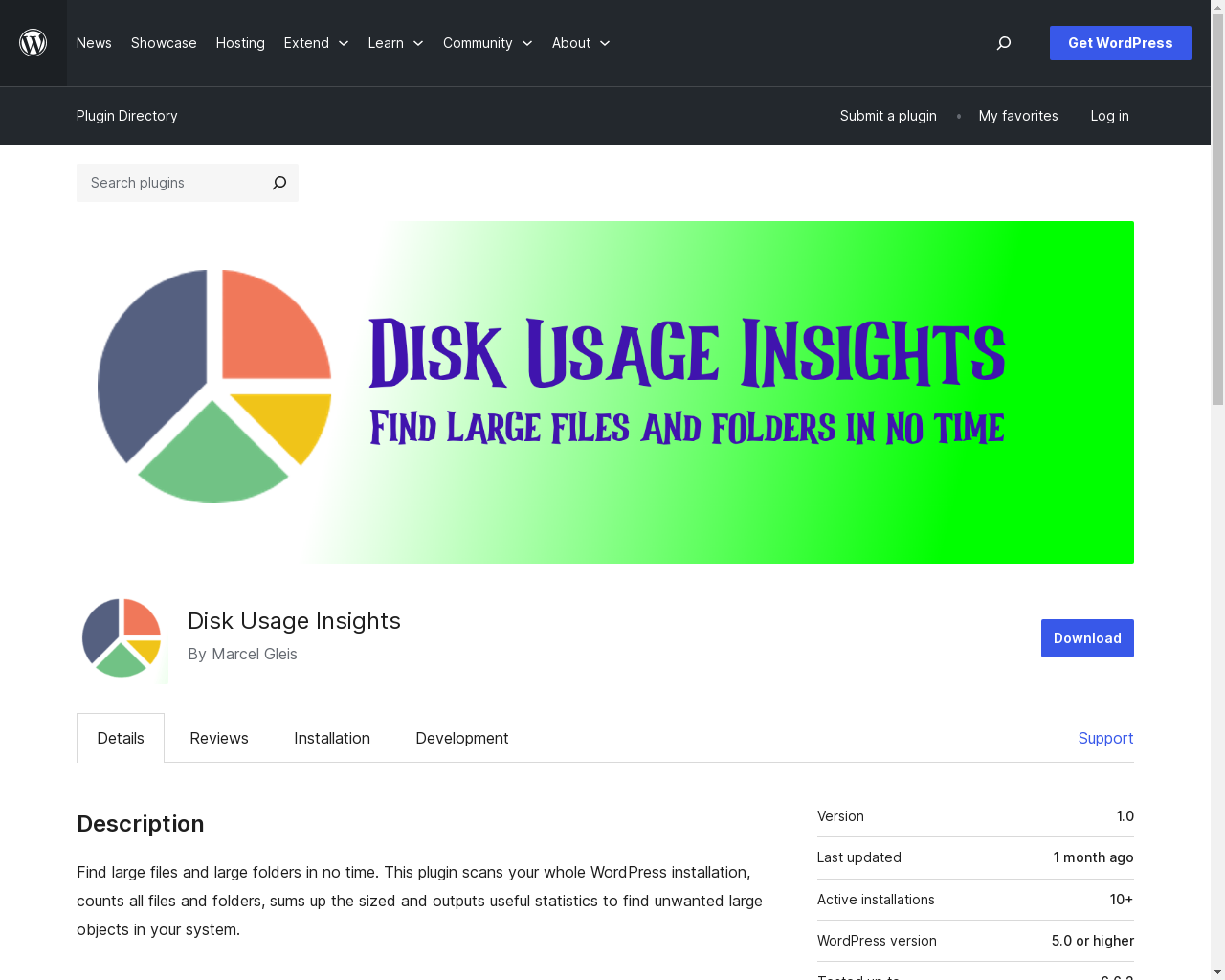Click the Disk Usage Insights pie icon
The image size is (1225, 980).
[x=122, y=638]
